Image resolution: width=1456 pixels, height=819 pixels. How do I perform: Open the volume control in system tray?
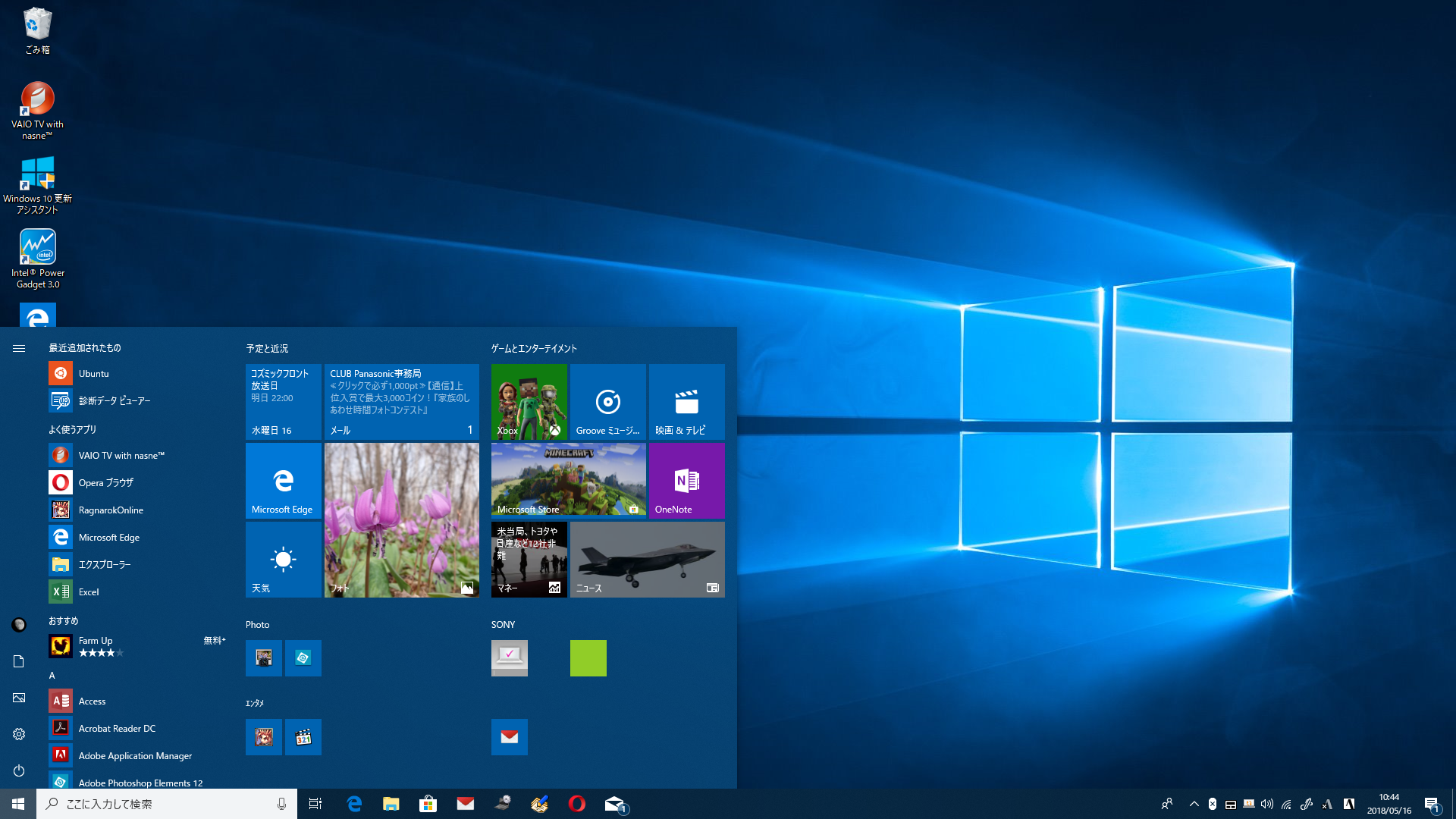[x=1267, y=804]
